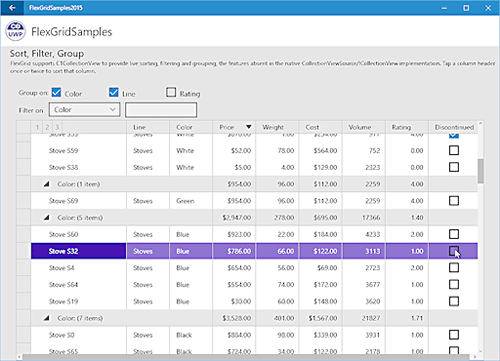Click the filter text input box
500x361 pixels.
click(161, 110)
